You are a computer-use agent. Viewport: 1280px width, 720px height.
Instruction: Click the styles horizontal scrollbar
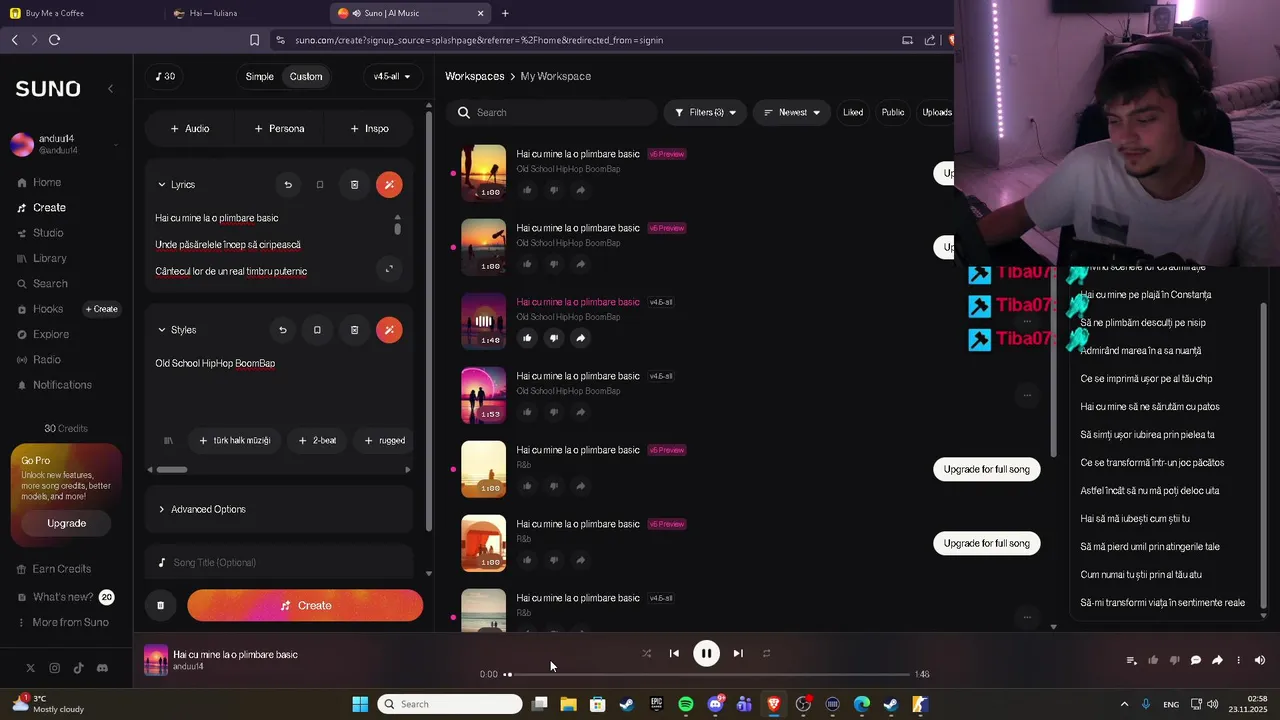(172, 470)
